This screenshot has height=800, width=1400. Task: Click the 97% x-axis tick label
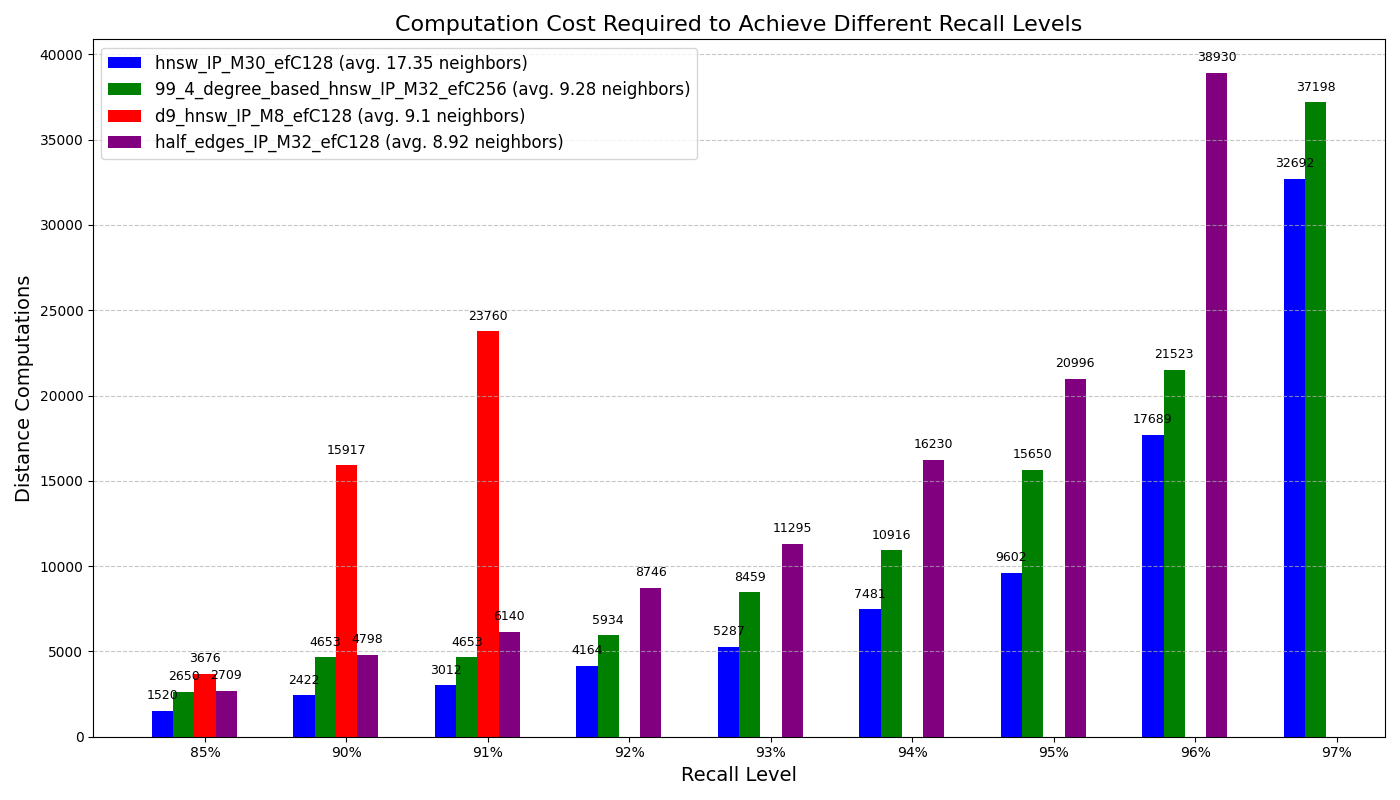tap(1336, 753)
